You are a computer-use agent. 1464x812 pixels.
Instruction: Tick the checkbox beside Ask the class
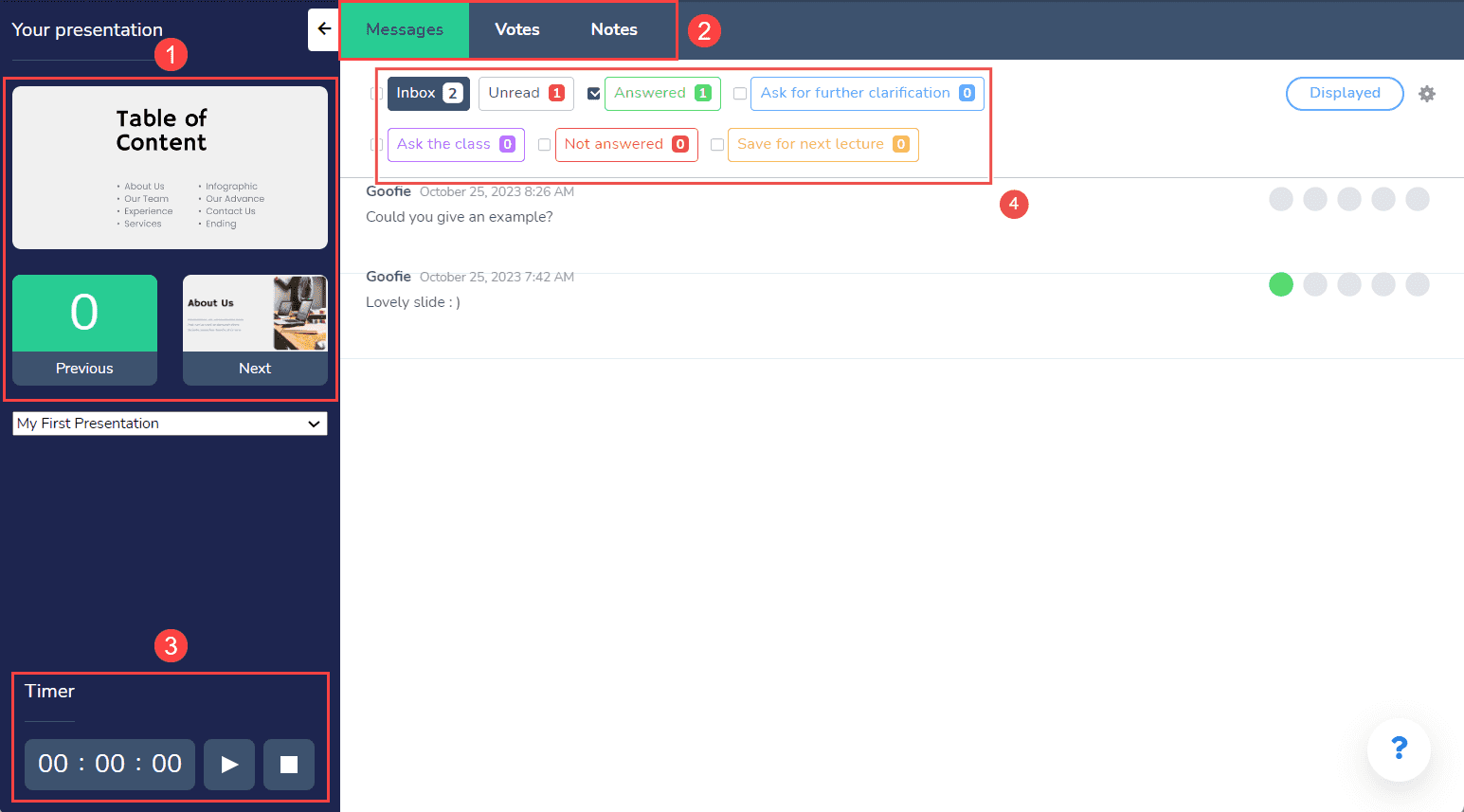click(x=376, y=145)
